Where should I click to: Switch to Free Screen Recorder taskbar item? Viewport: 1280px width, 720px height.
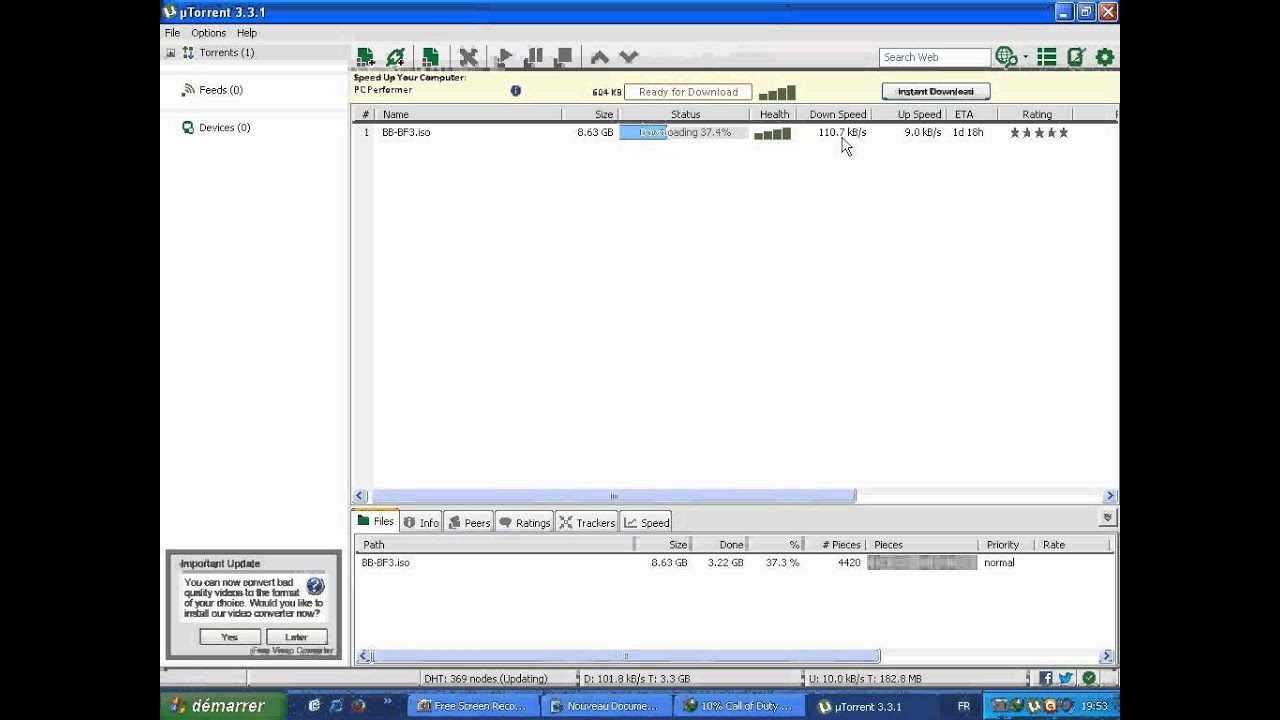tap(472, 706)
